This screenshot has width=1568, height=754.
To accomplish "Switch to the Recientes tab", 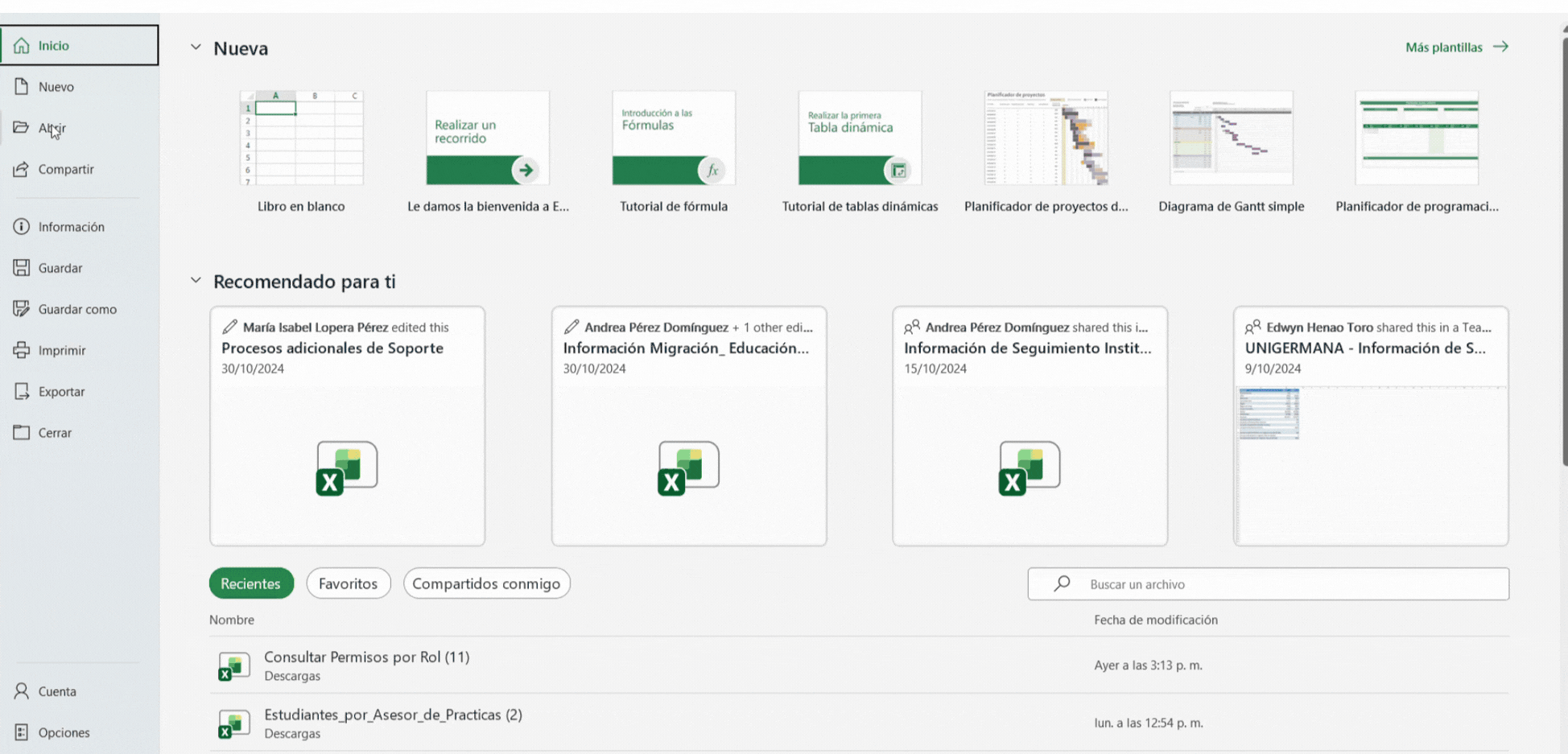I will [x=251, y=583].
